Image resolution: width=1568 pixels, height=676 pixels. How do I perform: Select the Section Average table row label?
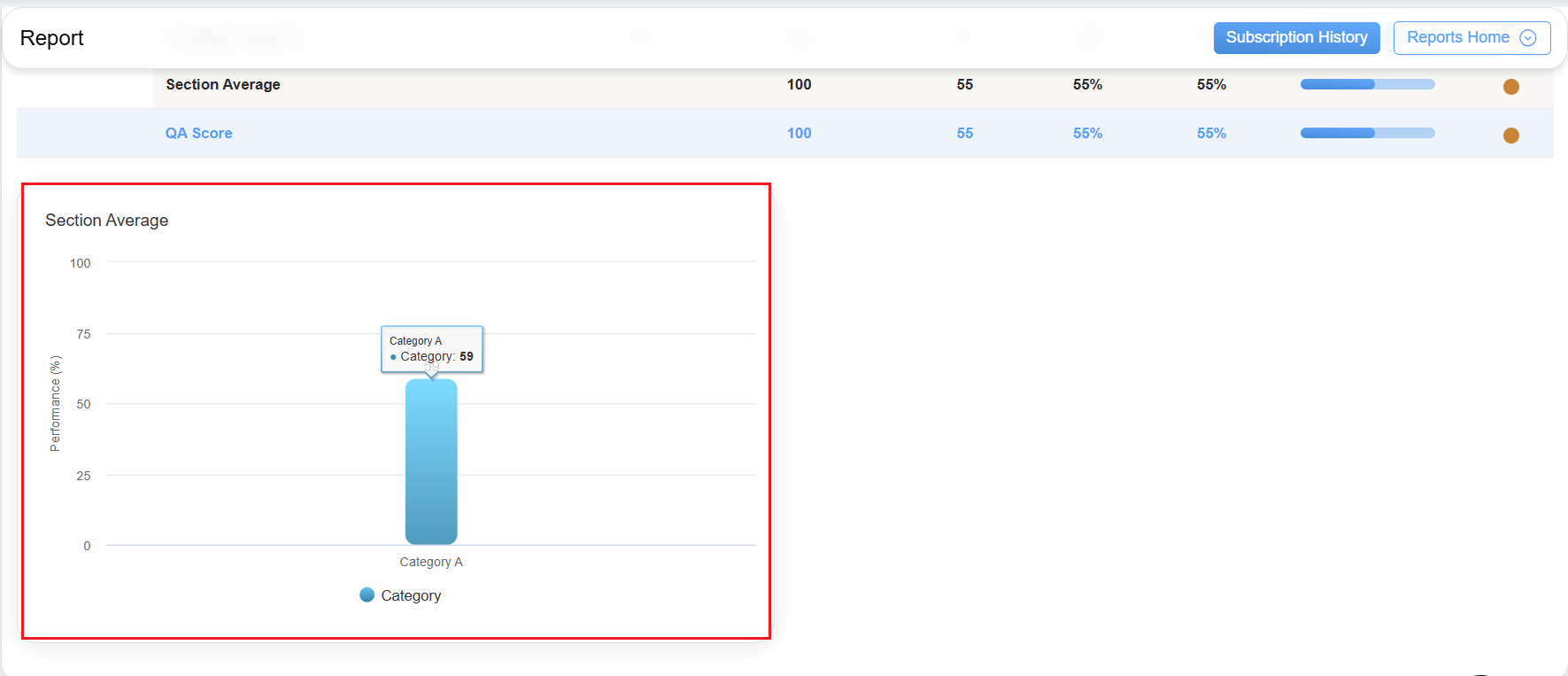click(223, 84)
